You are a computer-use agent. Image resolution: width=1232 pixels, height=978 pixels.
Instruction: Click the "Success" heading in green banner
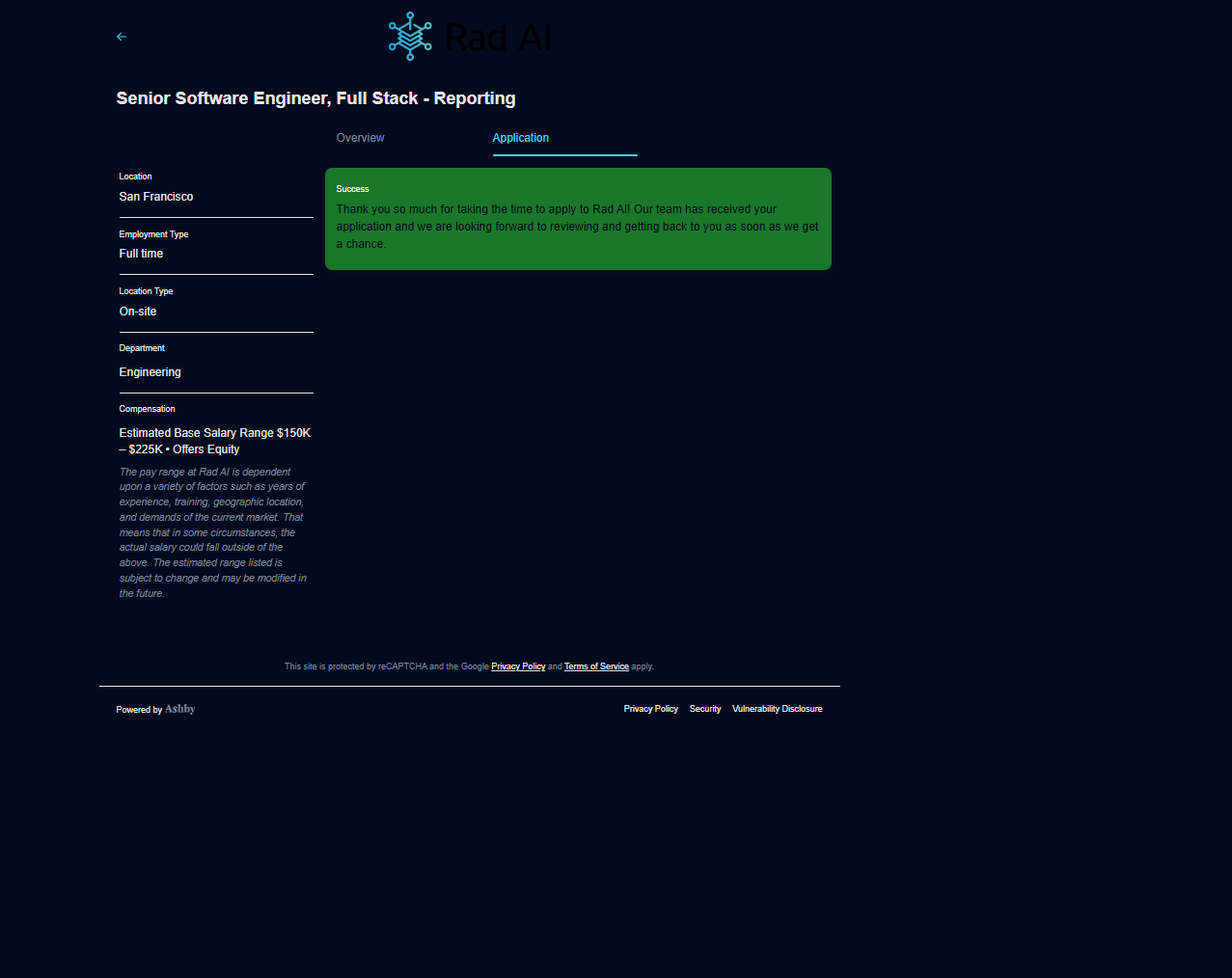coord(352,189)
